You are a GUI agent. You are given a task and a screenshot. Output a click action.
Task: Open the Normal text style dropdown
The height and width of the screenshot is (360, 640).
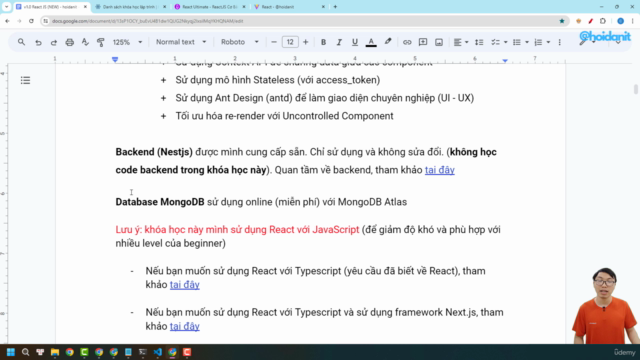pos(181,42)
